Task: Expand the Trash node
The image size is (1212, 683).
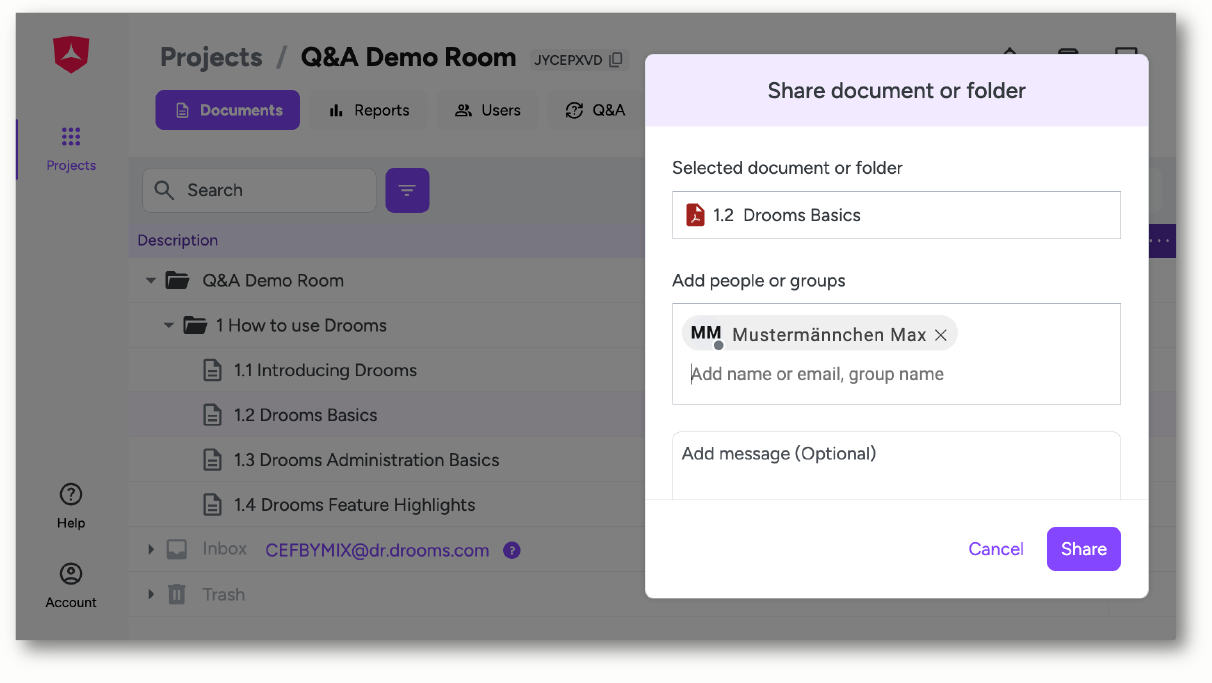Action: pos(151,594)
